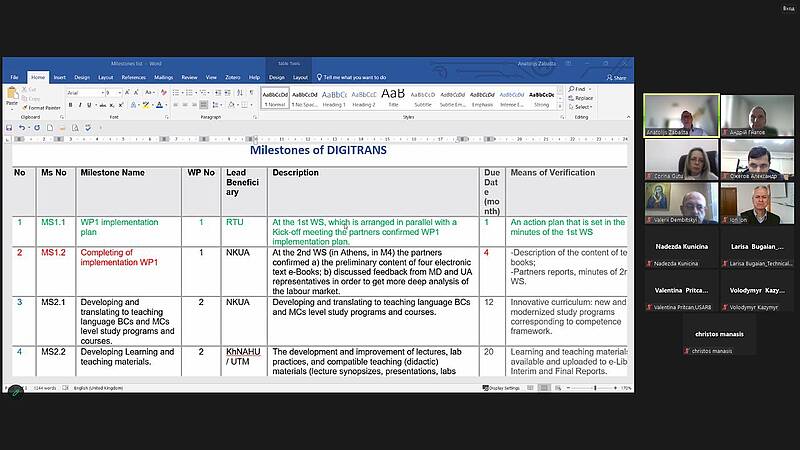Viewport: 800px width, 450px height.
Task: Click the Cut scissors command
Action: click(29, 89)
